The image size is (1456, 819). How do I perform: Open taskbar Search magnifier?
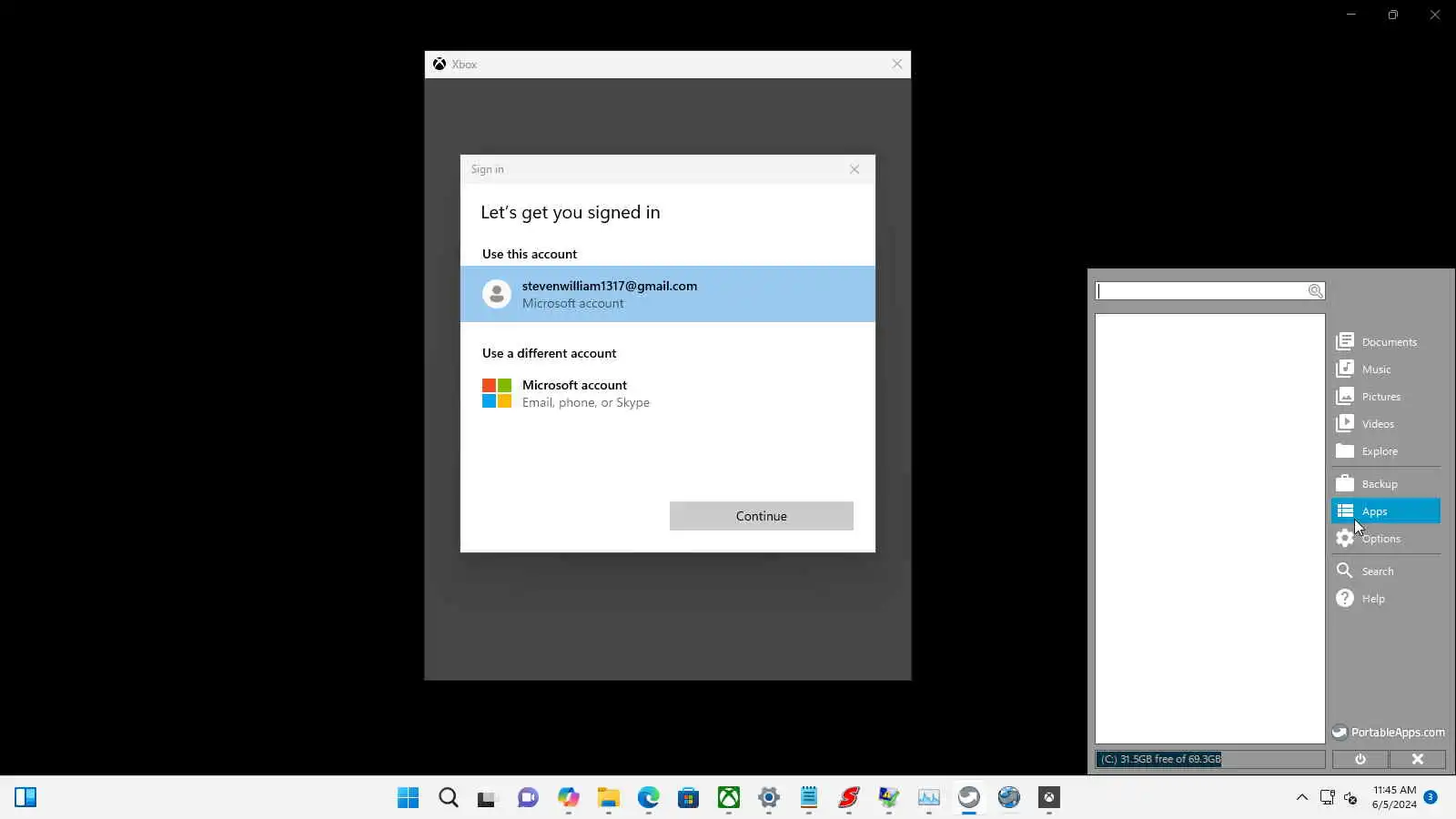(x=448, y=798)
